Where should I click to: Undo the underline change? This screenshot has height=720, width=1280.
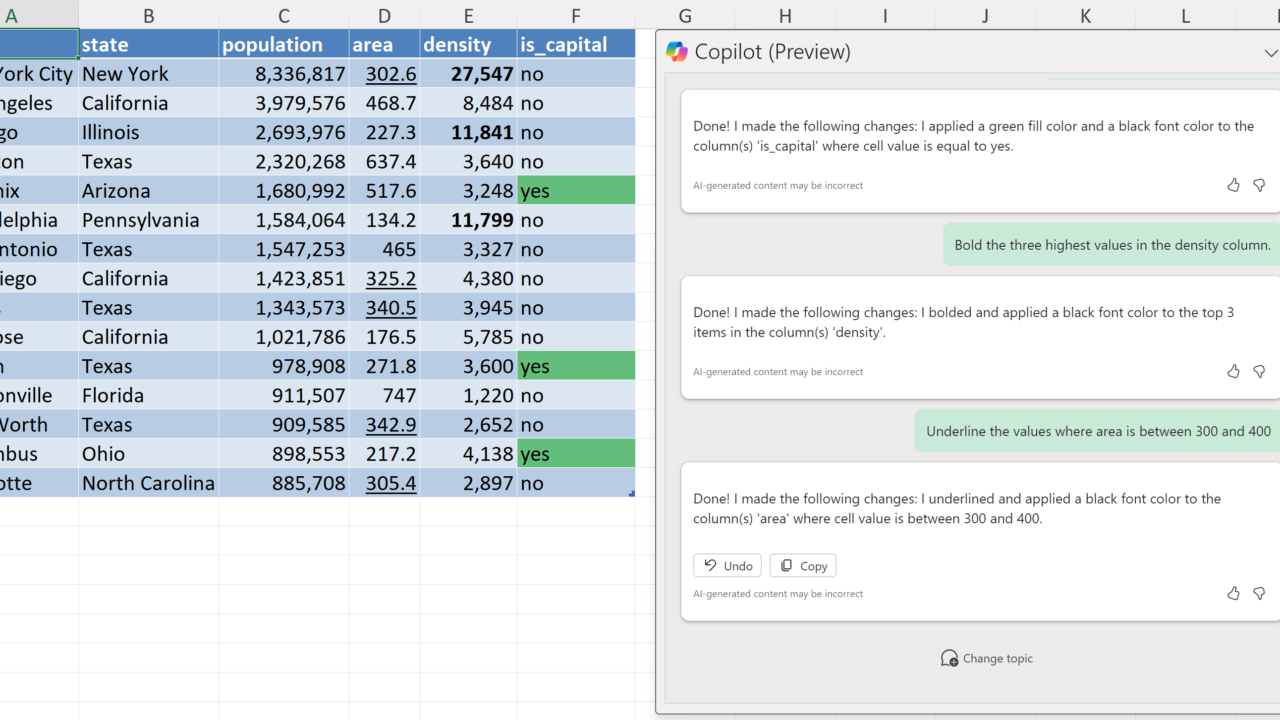click(727, 566)
